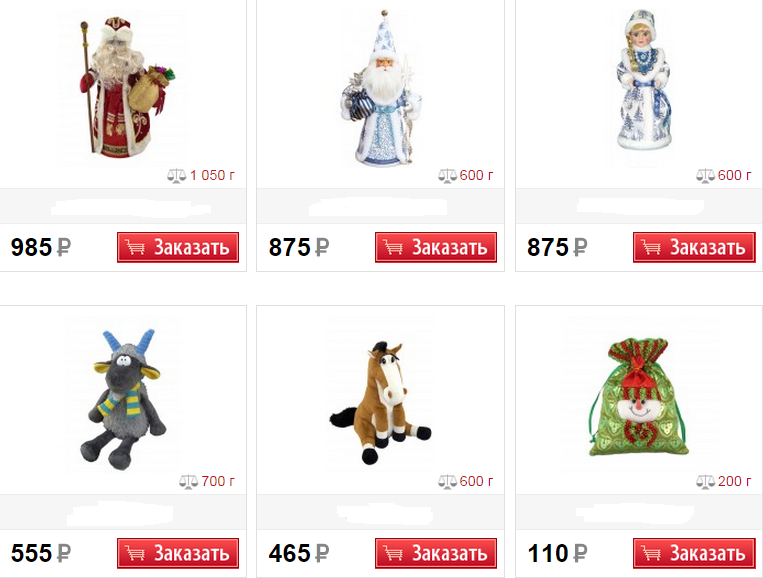Order the gray goat toy for 555 ₽
This screenshot has height=578, width=763.
(178, 553)
